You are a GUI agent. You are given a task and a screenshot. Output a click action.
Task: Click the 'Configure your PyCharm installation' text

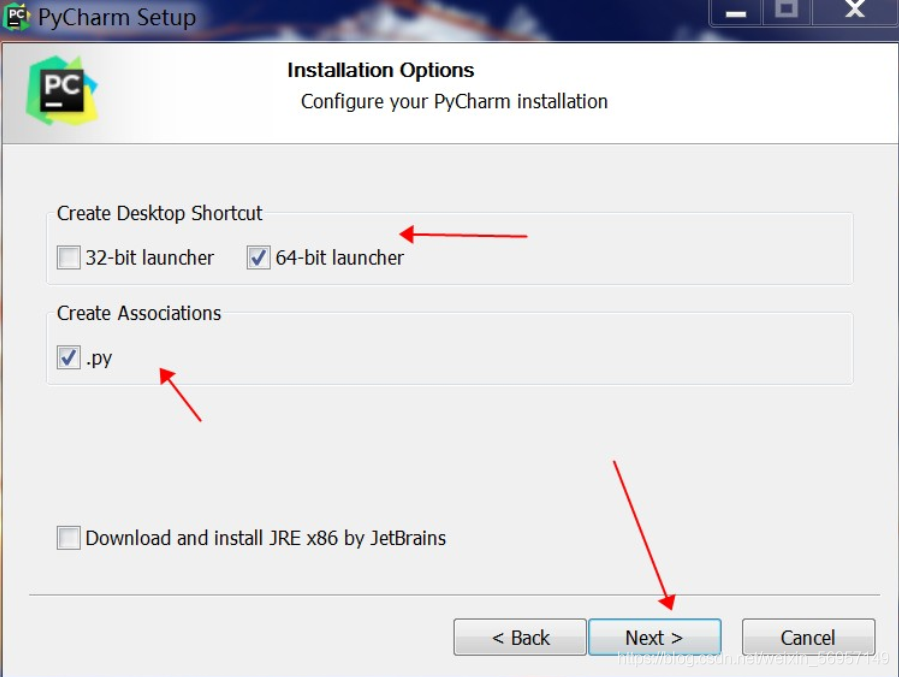pyautogui.click(x=454, y=101)
